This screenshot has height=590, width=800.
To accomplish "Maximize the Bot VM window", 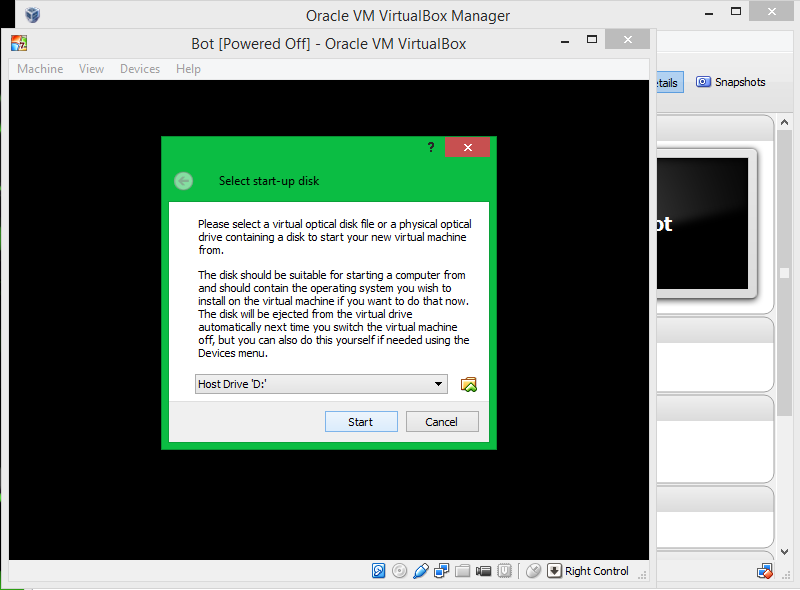I will click(x=592, y=40).
